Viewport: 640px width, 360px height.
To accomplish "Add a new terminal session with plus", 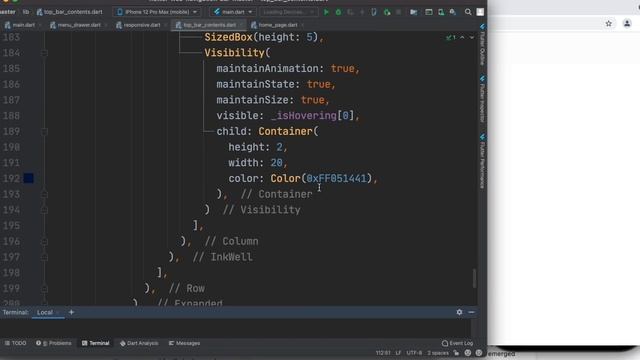I will pos(71,312).
